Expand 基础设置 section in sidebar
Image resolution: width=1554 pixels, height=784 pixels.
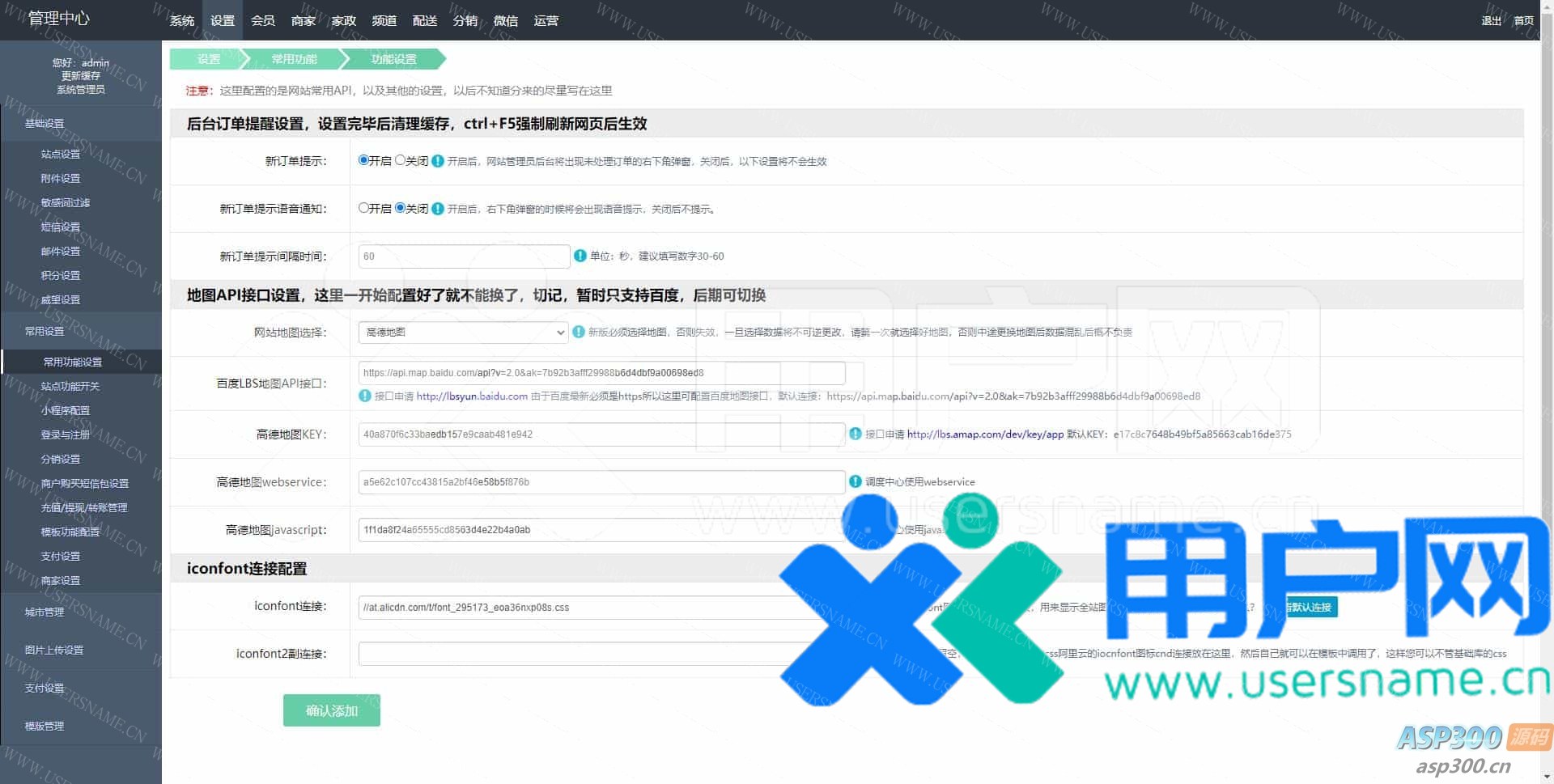pyautogui.click(x=45, y=123)
